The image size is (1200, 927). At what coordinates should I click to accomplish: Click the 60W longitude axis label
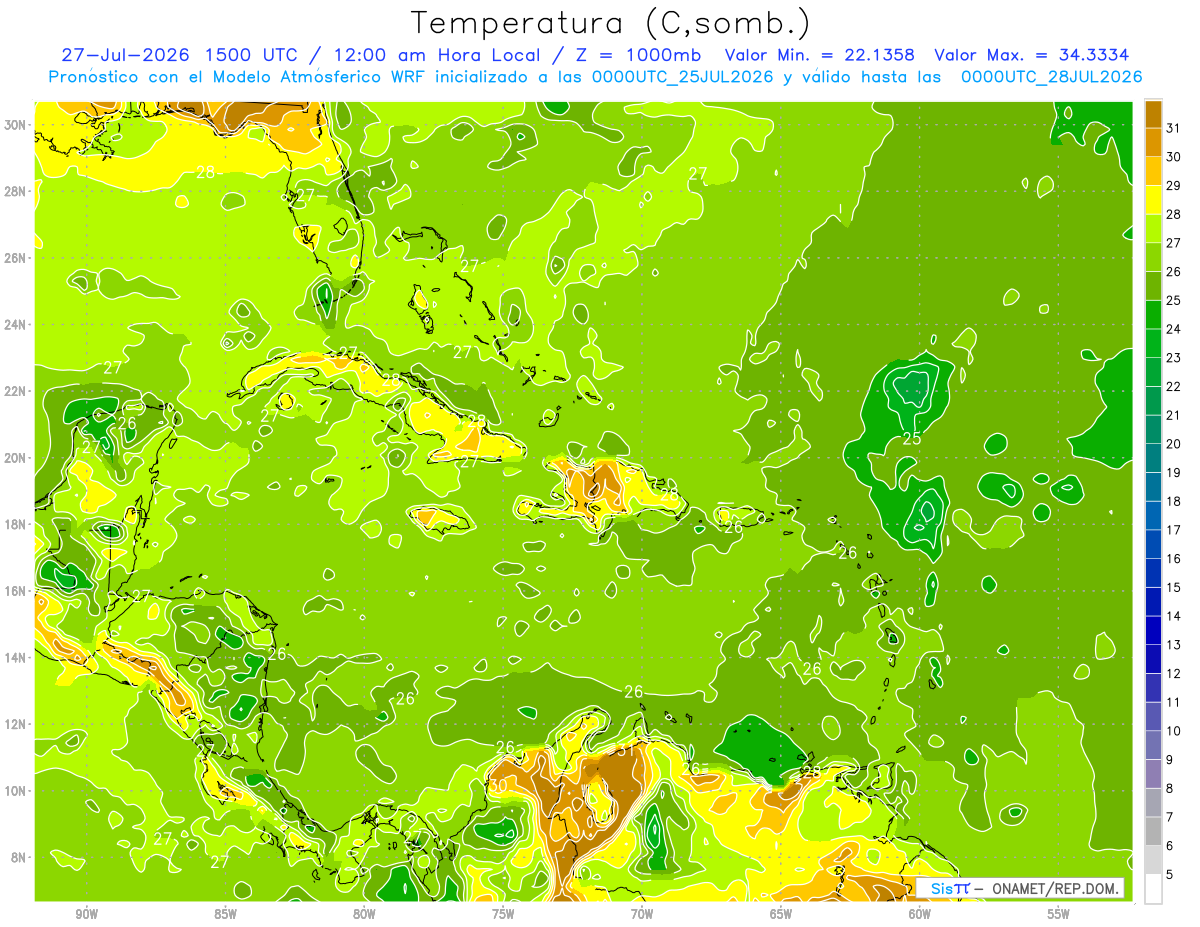pos(920,914)
